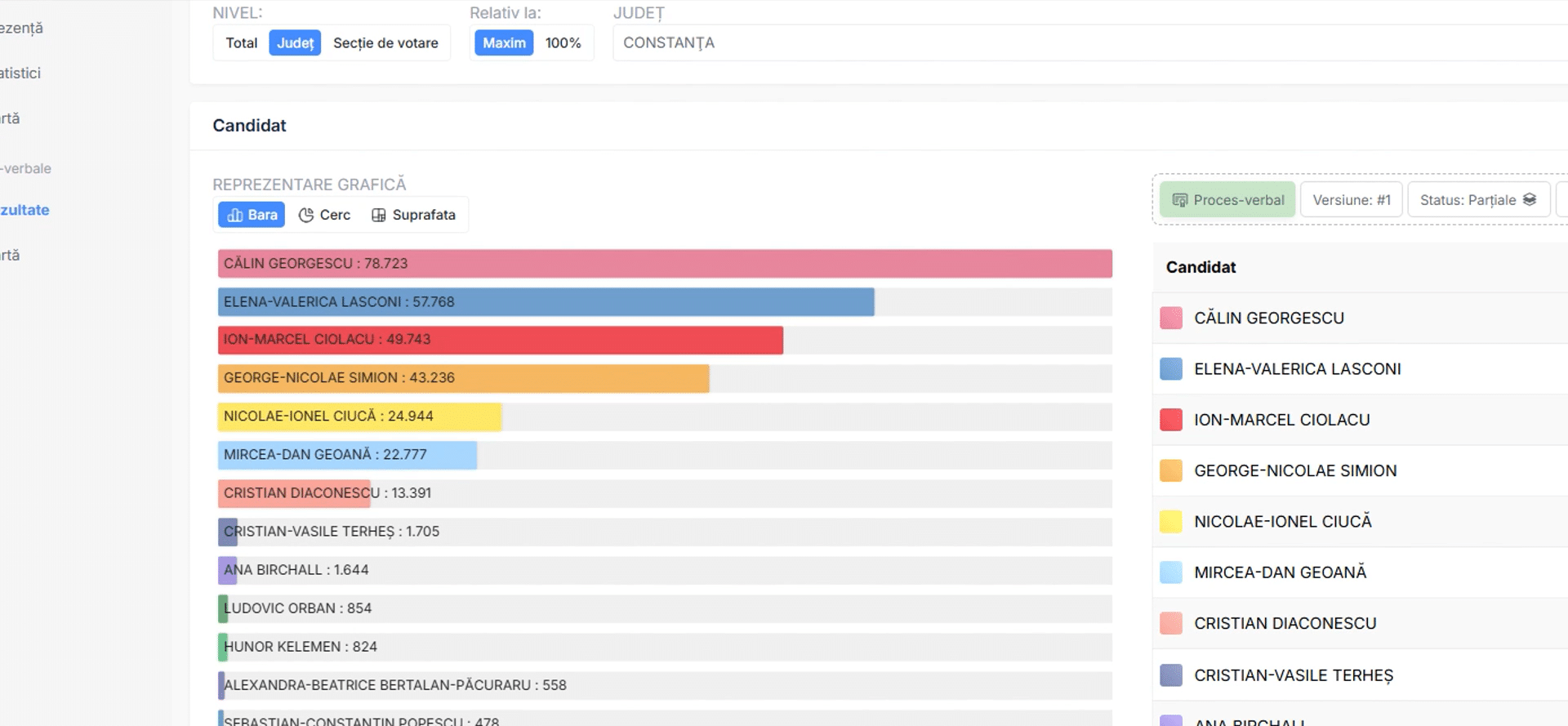Switch chart to Cerc view
This screenshot has height=726, width=1568.
[324, 215]
